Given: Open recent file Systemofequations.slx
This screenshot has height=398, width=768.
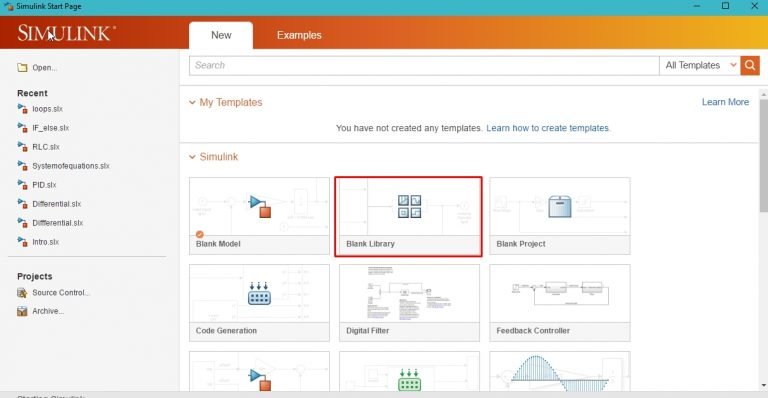Looking at the screenshot, I should pos(71,166).
